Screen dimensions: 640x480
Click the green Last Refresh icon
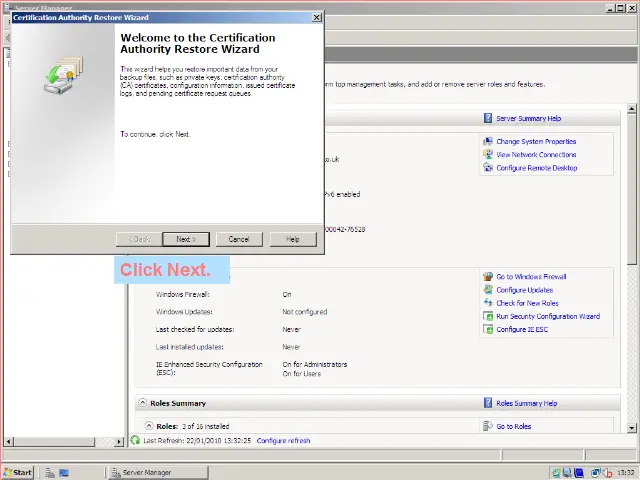point(135,440)
